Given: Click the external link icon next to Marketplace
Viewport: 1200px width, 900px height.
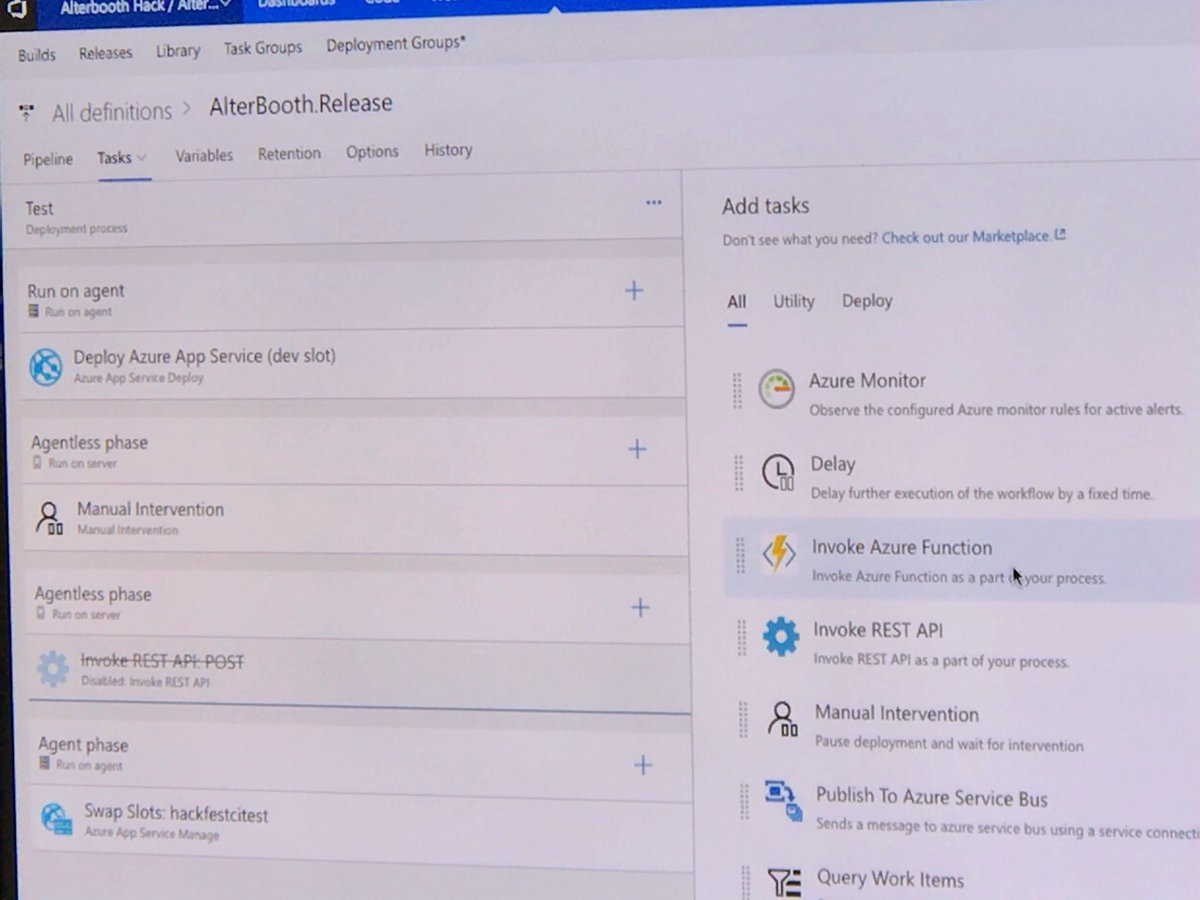Looking at the screenshot, I should pos(1061,235).
